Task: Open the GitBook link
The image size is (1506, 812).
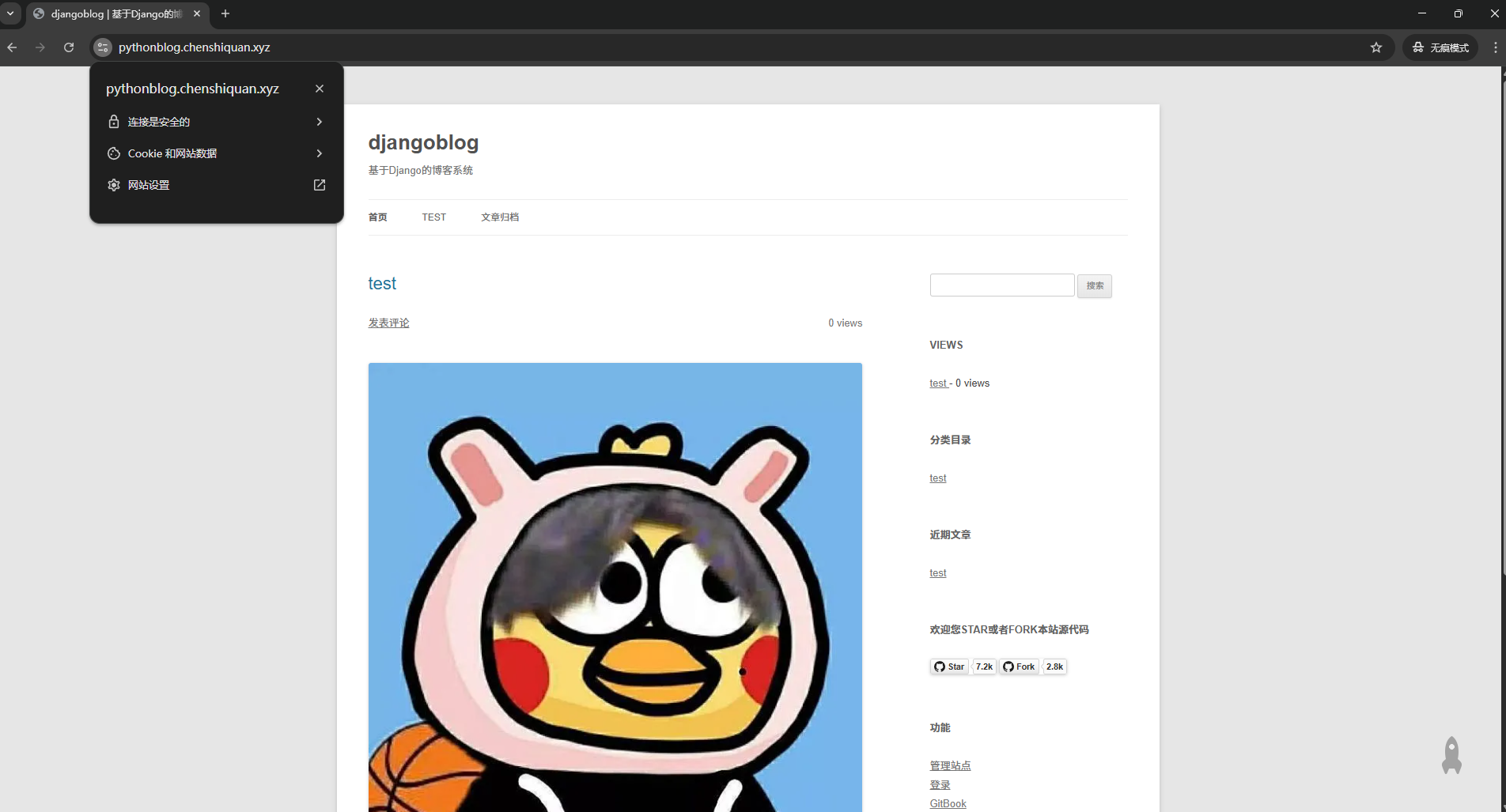Action: point(948,803)
